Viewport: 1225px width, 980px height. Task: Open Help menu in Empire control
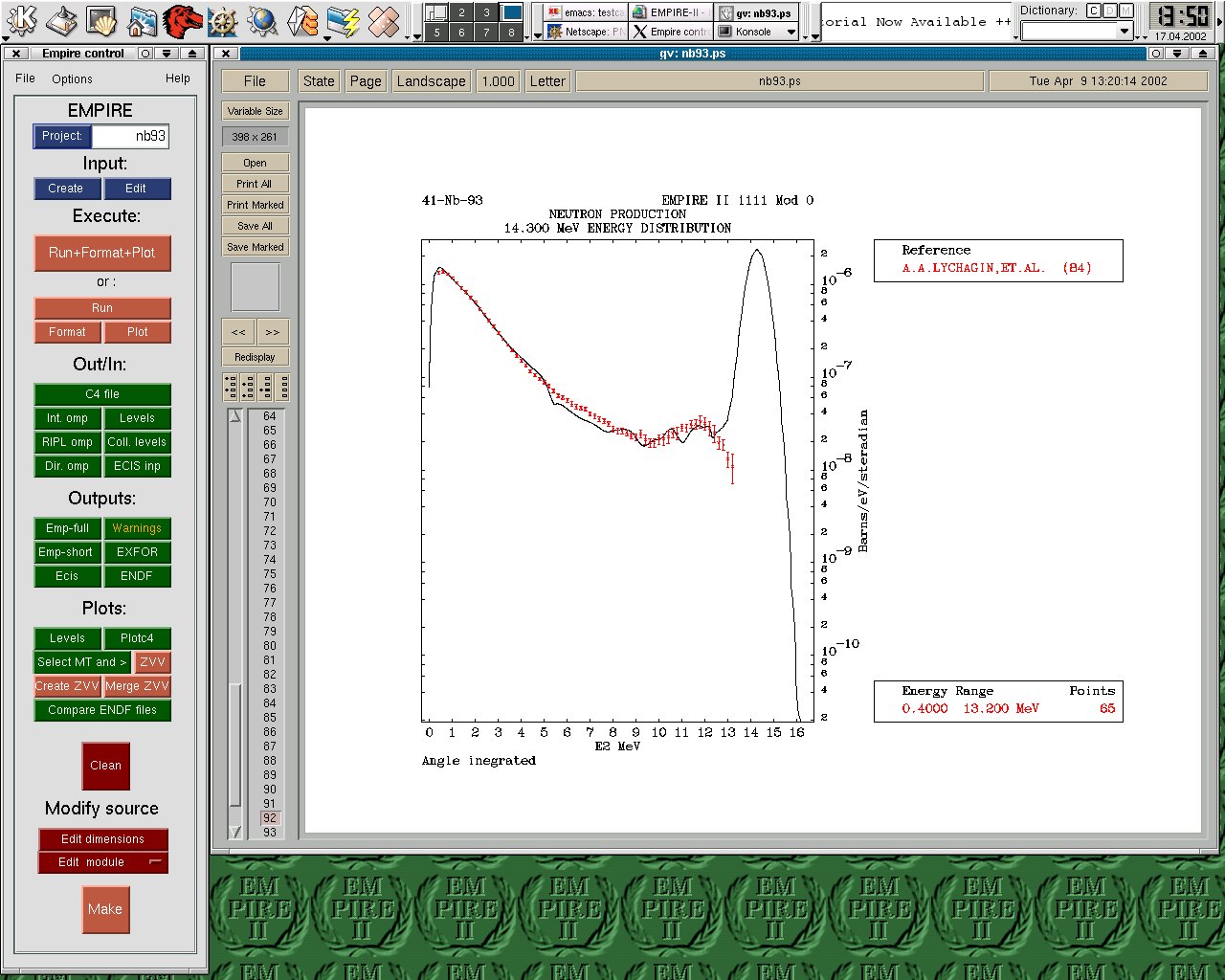coord(178,78)
